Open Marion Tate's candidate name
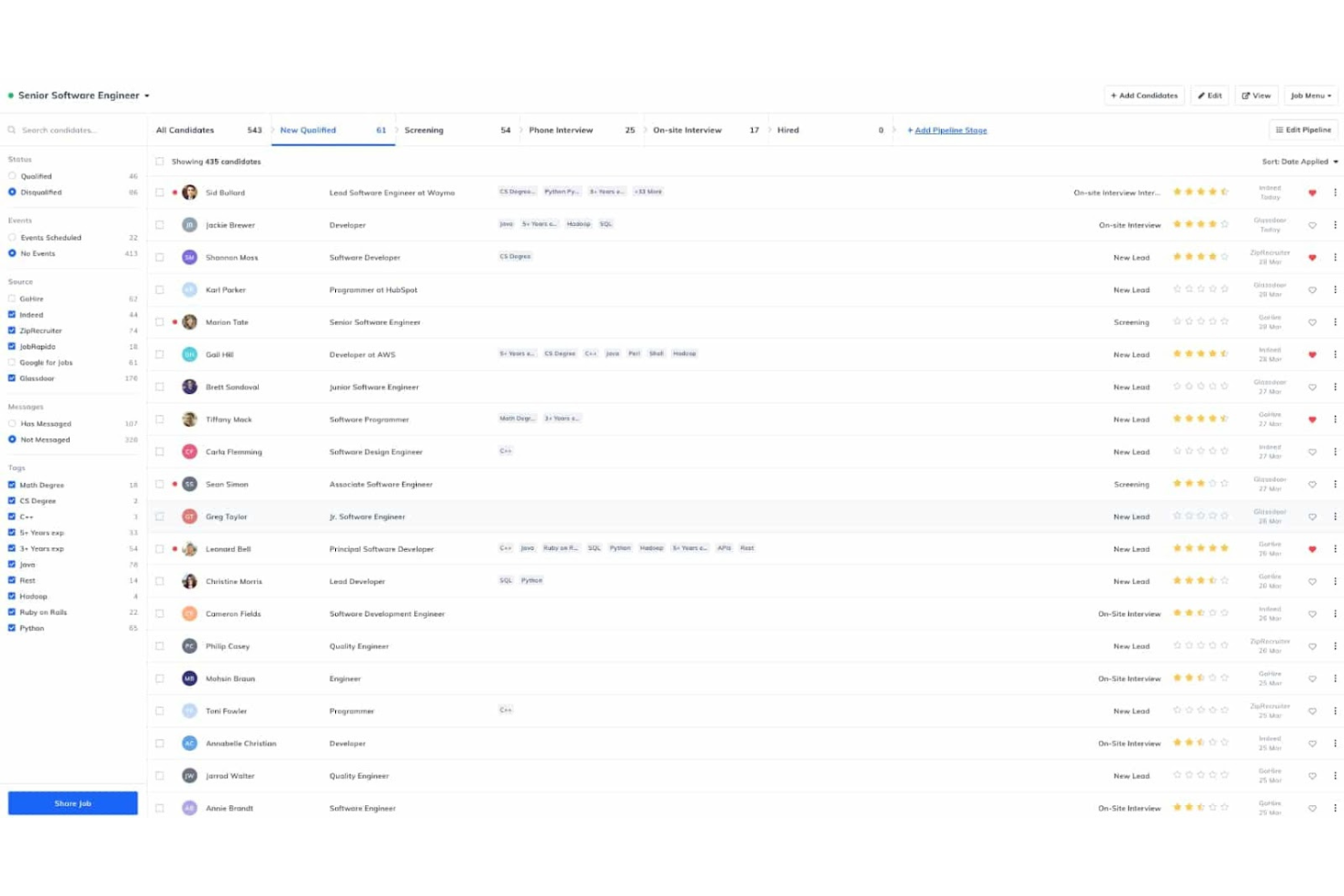 (227, 322)
